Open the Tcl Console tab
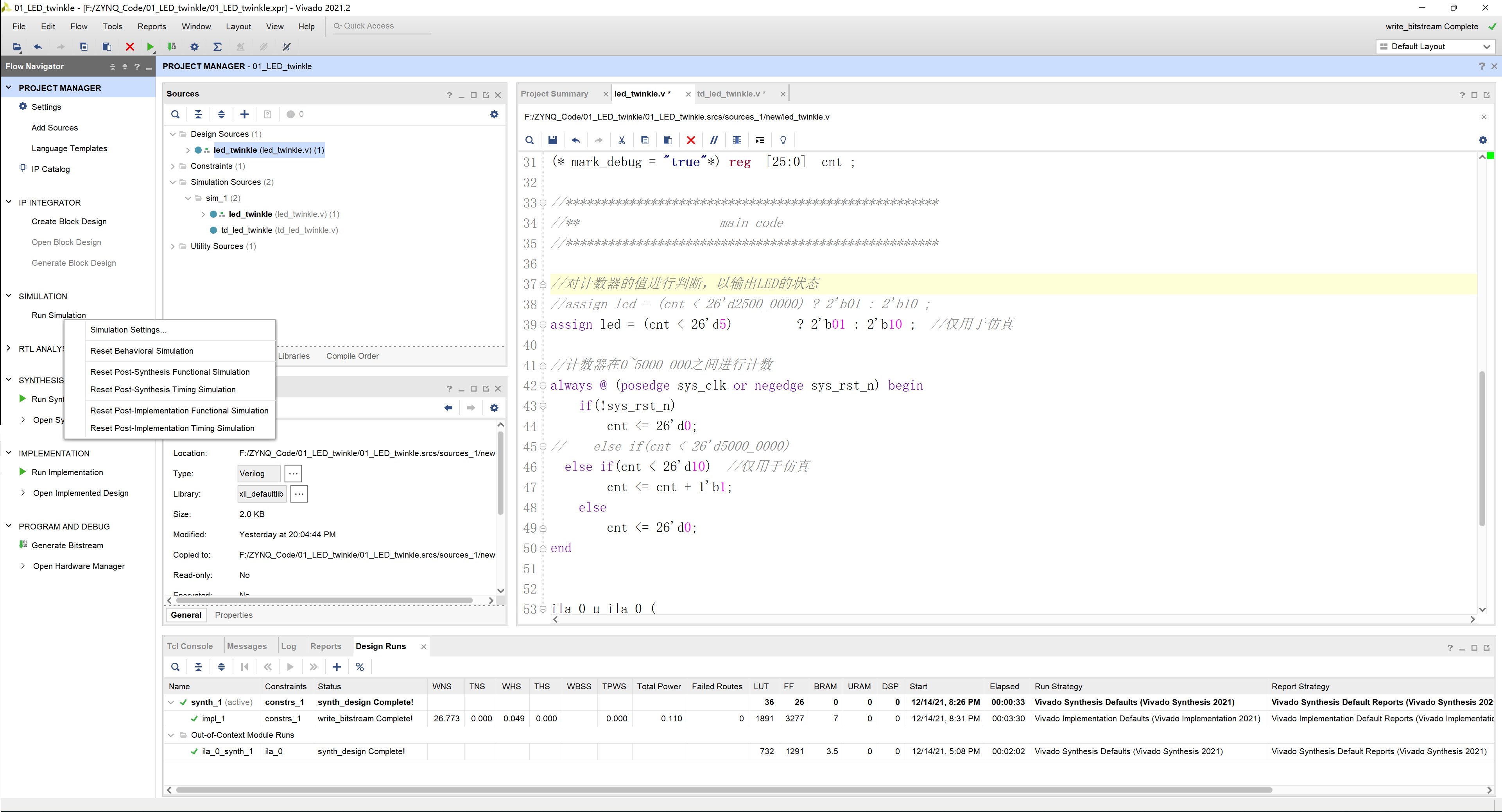 (190, 646)
